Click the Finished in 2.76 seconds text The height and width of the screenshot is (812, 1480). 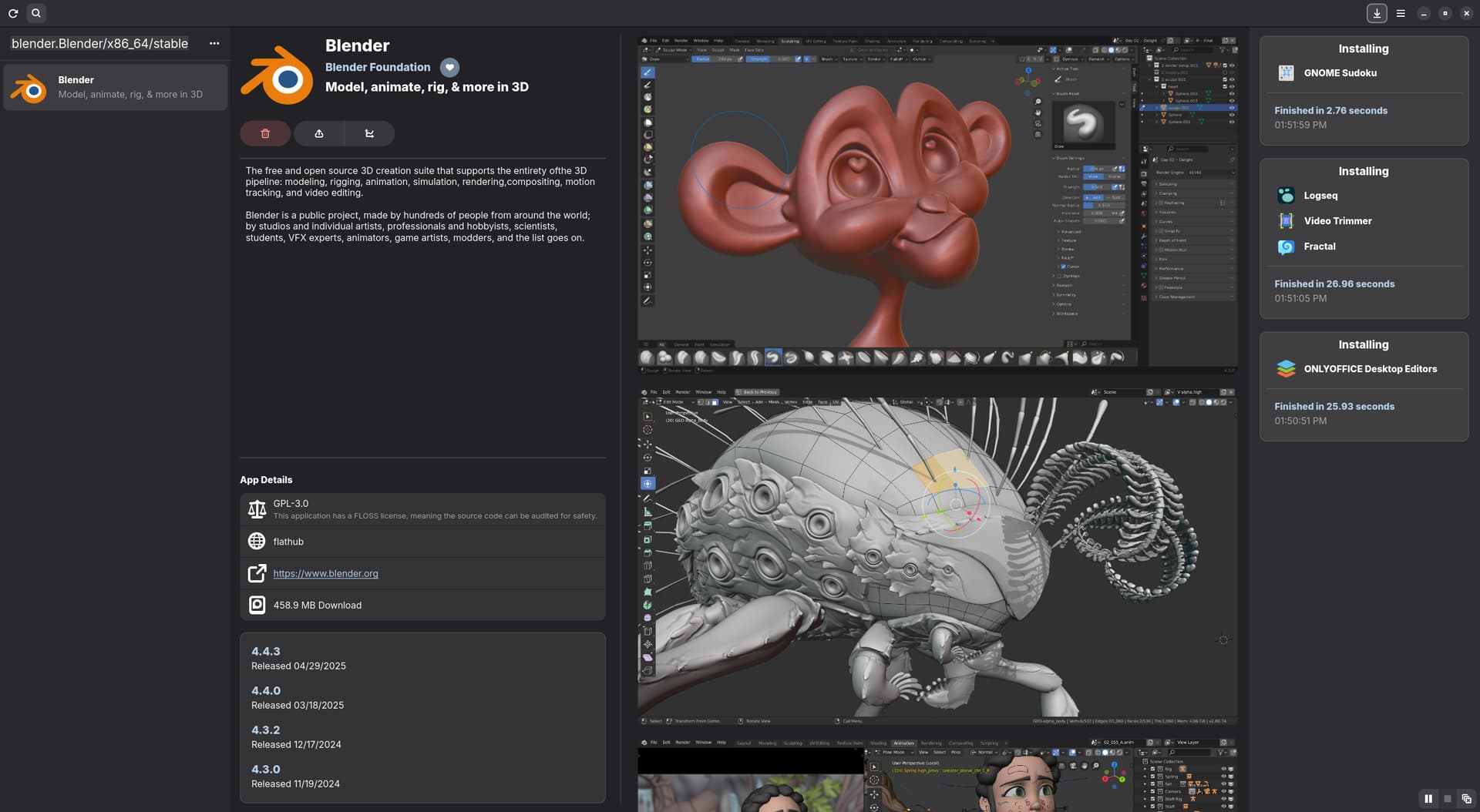pos(1330,110)
